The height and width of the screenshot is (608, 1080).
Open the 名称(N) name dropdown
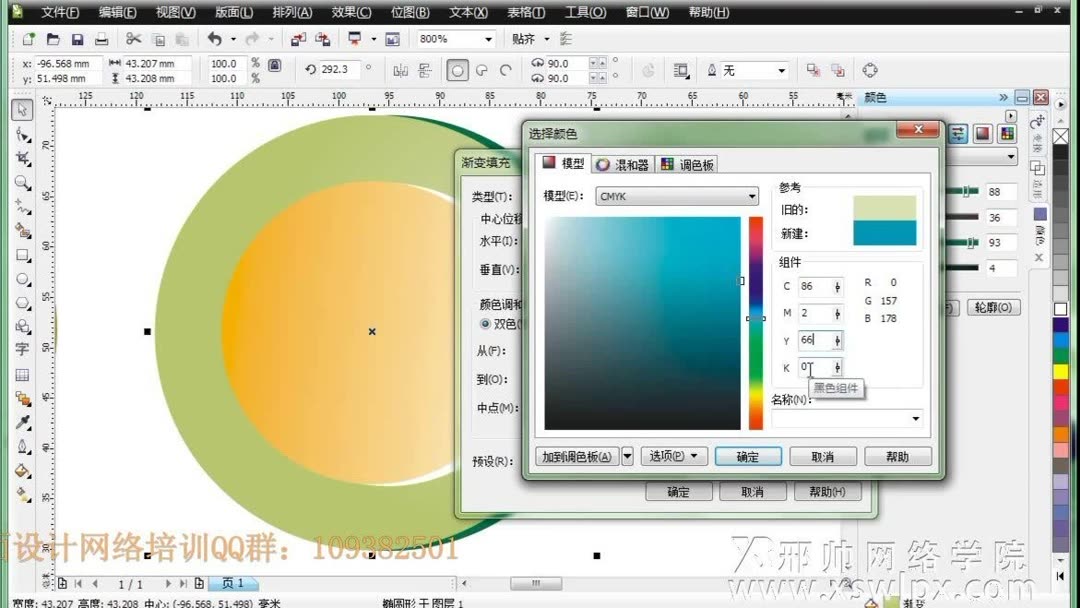[914, 418]
